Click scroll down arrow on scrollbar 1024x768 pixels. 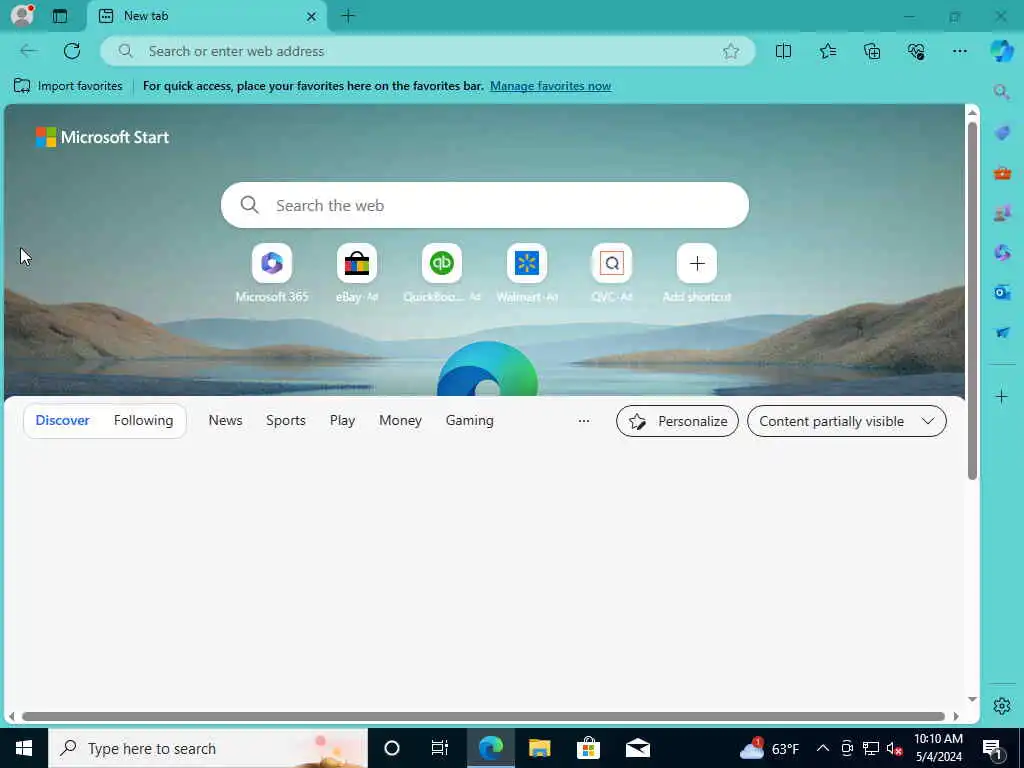tap(972, 699)
